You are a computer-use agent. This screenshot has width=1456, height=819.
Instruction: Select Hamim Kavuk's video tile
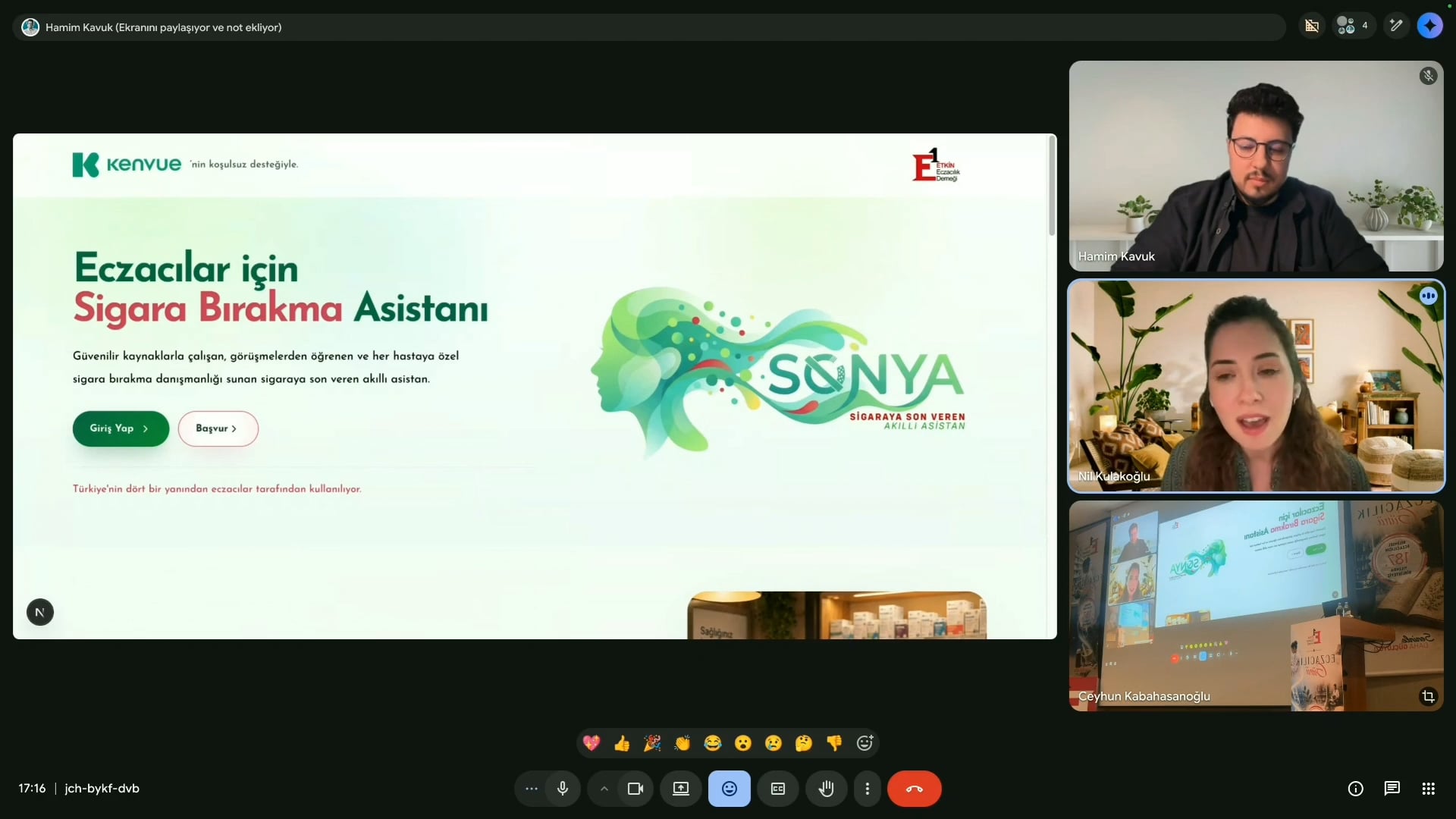pos(1256,166)
